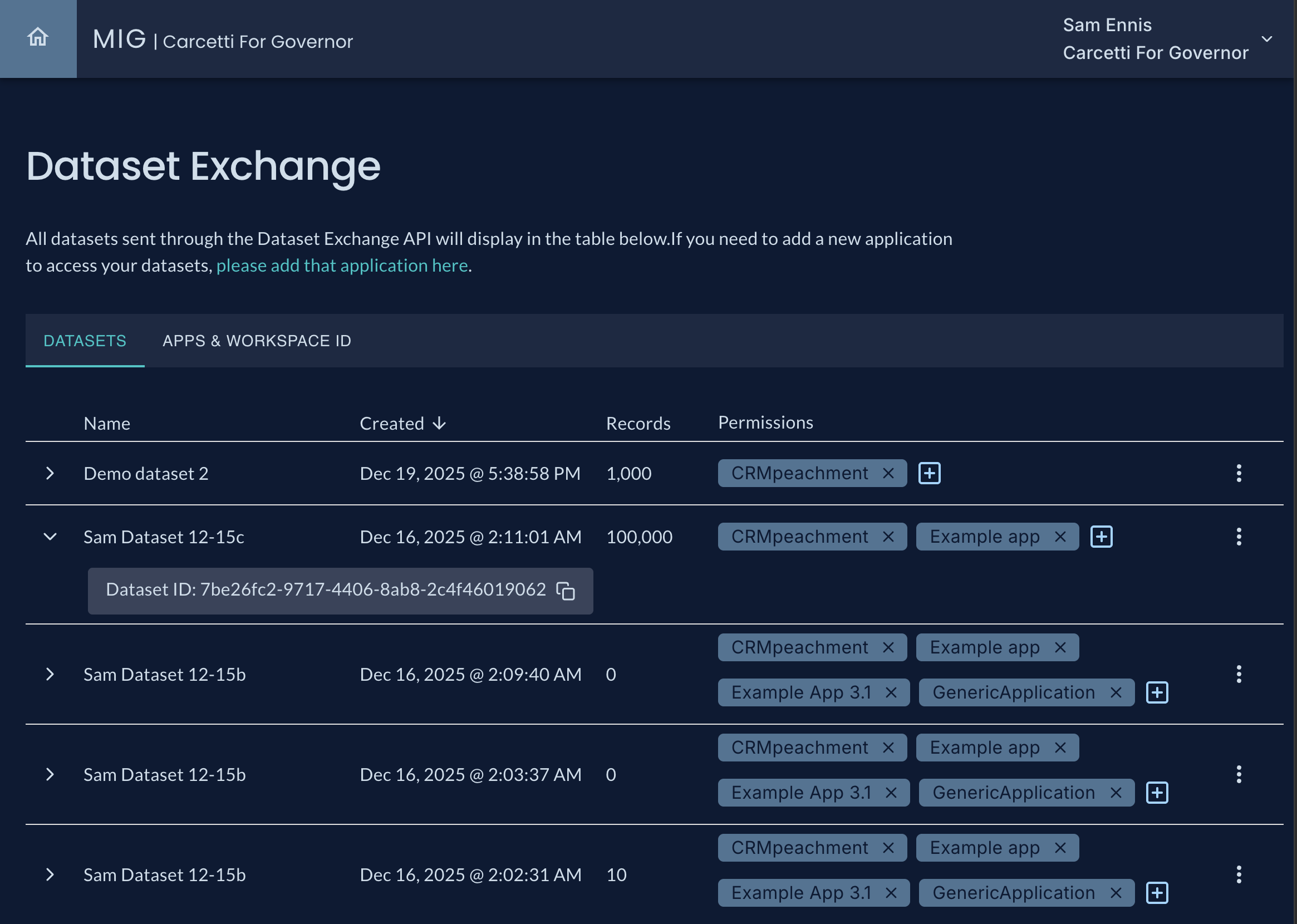Add permission to Sam Dataset 12-15c
This screenshot has width=1297, height=924.
(1101, 537)
